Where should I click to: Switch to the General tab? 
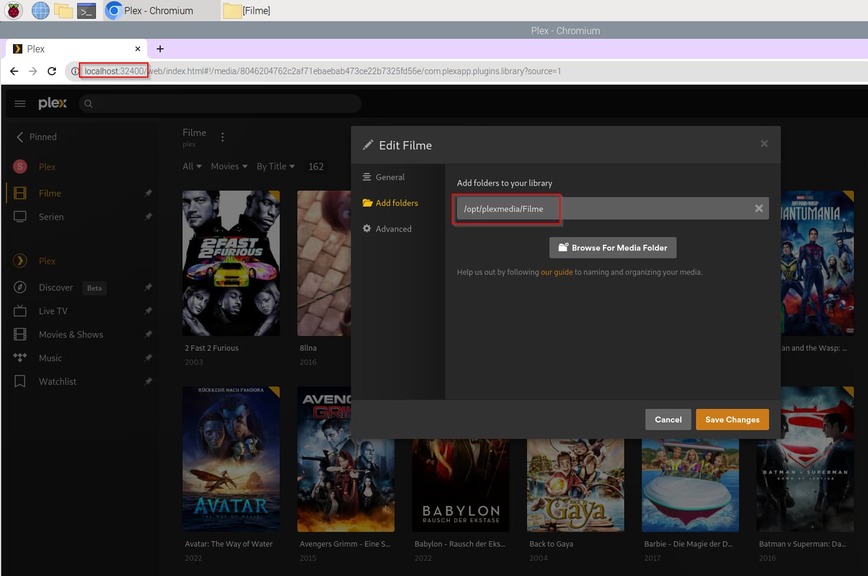[x=389, y=177]
